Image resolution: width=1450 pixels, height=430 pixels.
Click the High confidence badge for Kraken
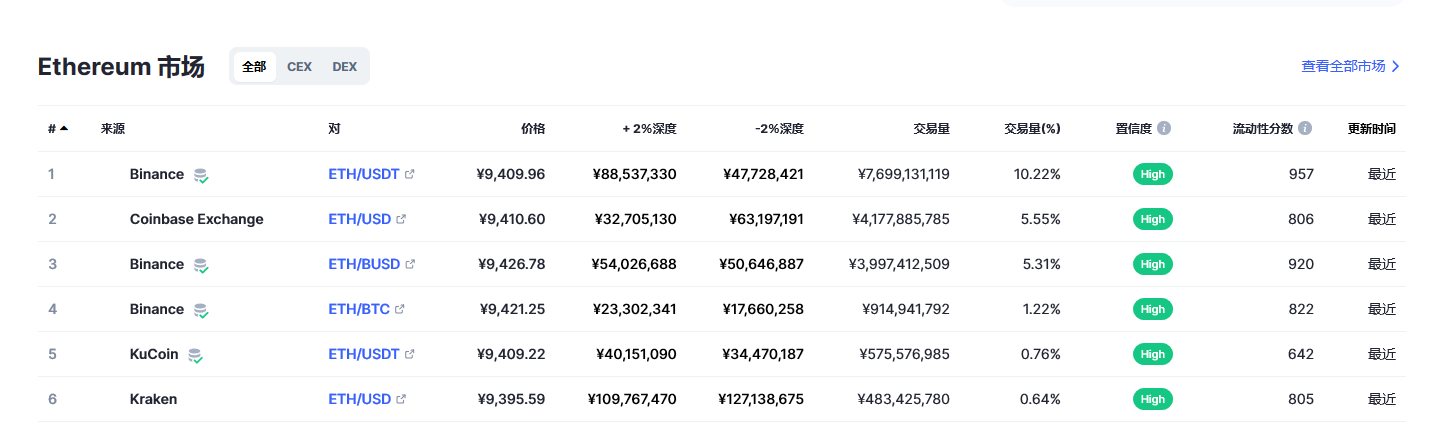point(1153,399)
